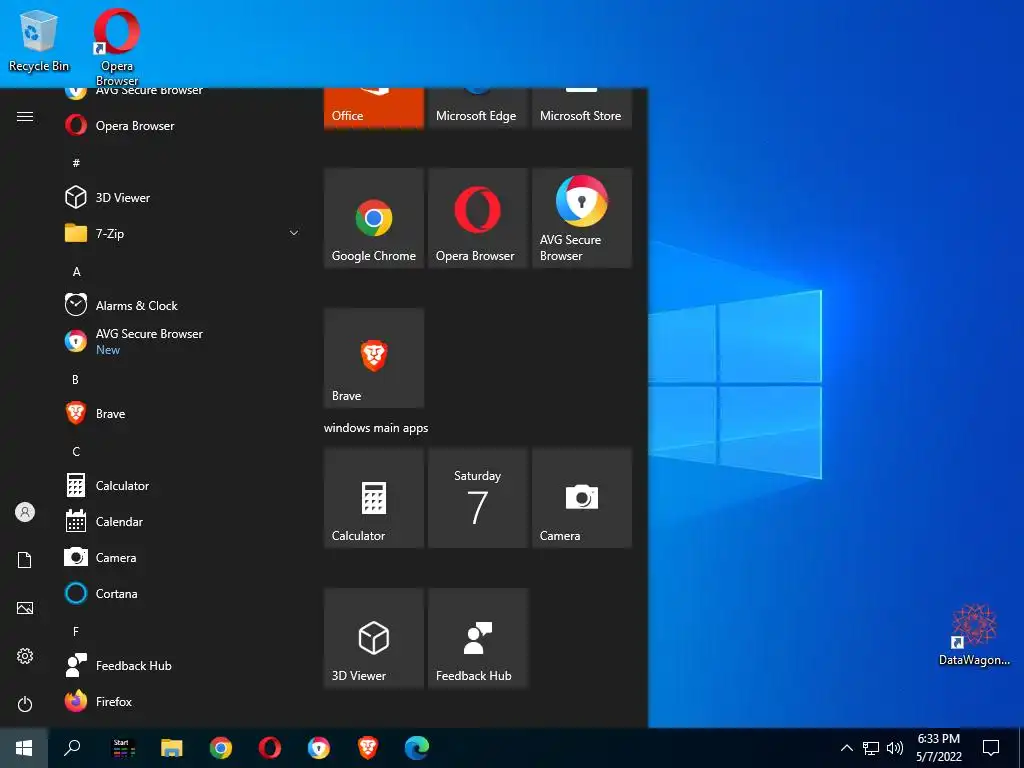Expand the 7-Zip folder chevron
The width and height of the screenshot is (1024, 768).
[294, 233]
